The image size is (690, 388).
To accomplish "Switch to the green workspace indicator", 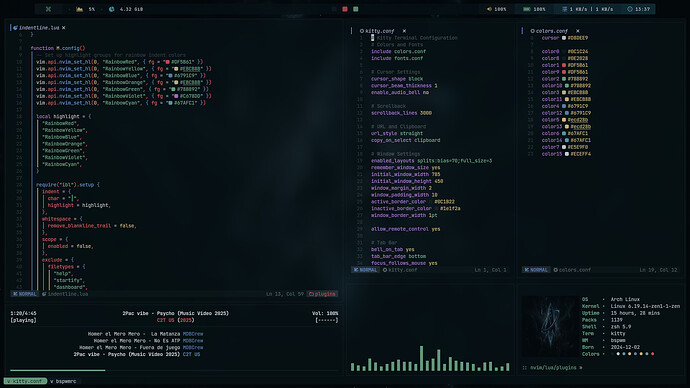I will pos(356,9).
